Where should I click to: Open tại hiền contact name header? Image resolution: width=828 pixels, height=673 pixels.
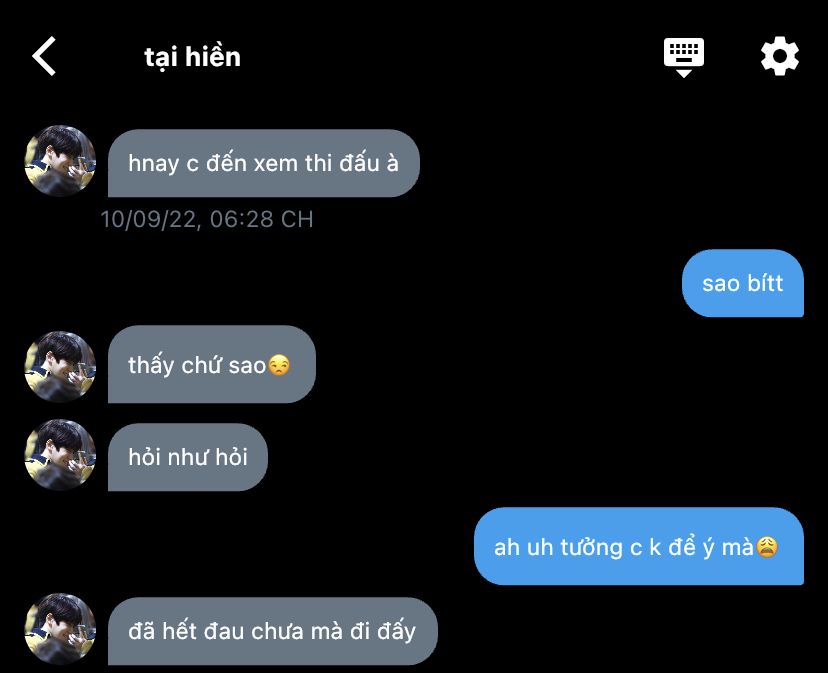192,57
